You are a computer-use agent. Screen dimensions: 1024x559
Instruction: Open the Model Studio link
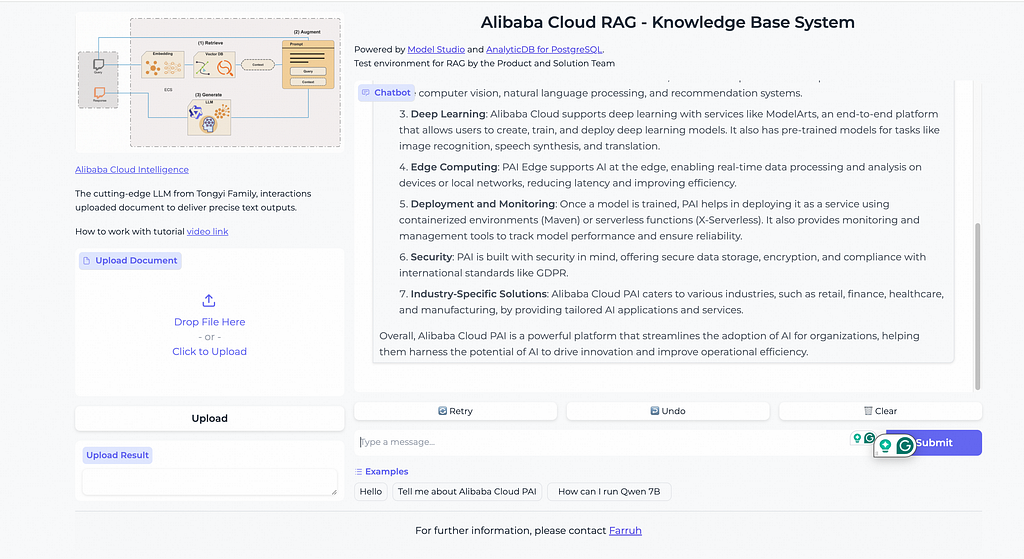point(436,50)
